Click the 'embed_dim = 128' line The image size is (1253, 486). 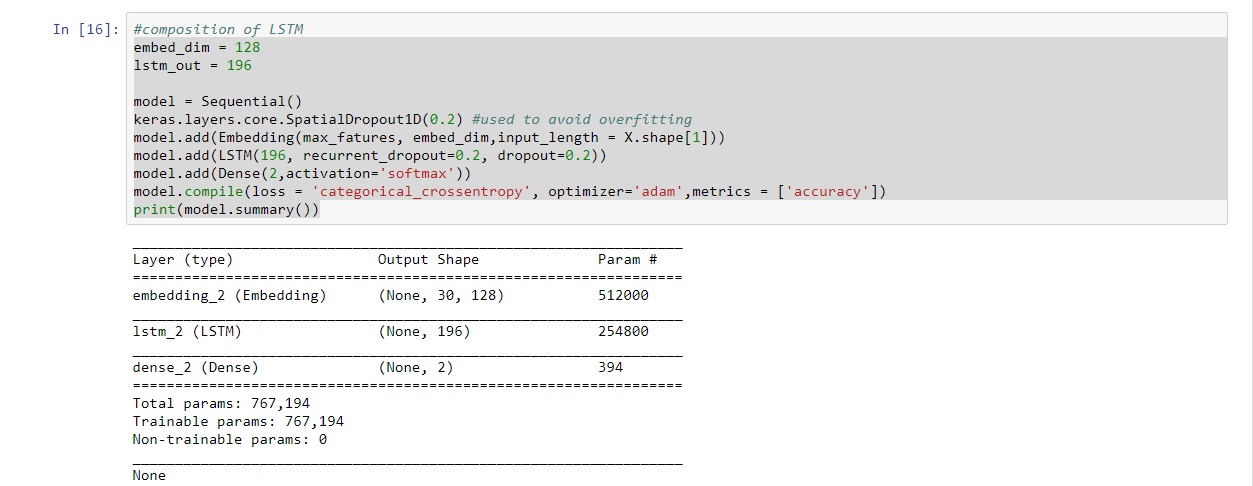pyautogui.click(x=197, y=47)
